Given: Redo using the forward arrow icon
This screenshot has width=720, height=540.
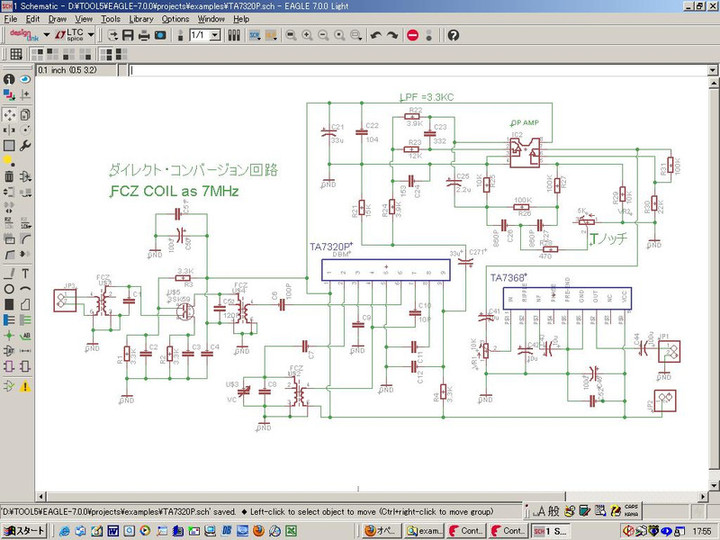Looking at the screenshot, I should [x=392, y=35].
